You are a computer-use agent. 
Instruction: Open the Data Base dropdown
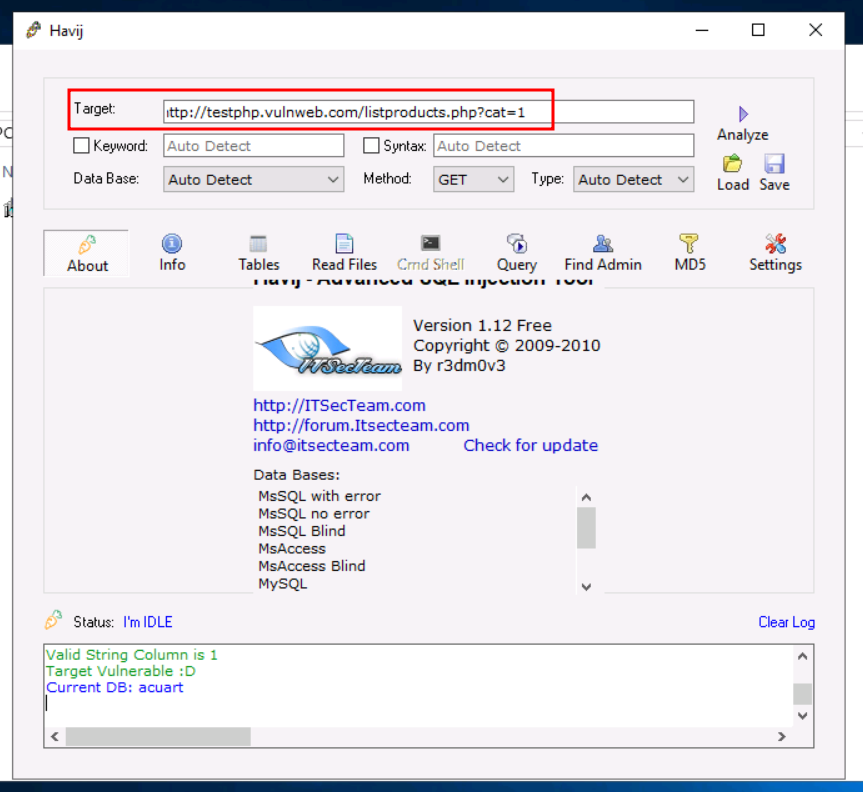pyautogui.click(x=253, y=179)
